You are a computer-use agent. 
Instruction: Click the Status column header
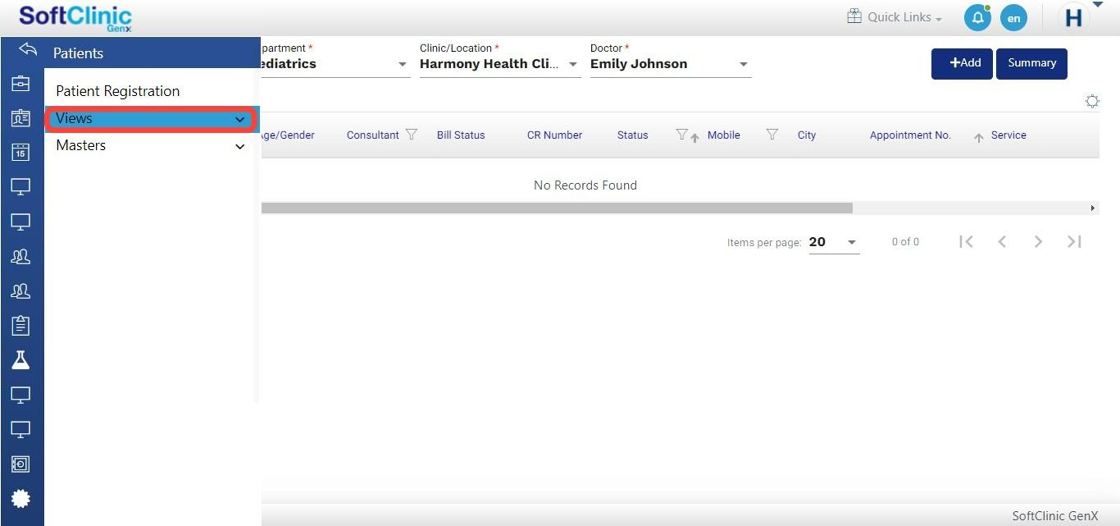(x=632, y=135)
